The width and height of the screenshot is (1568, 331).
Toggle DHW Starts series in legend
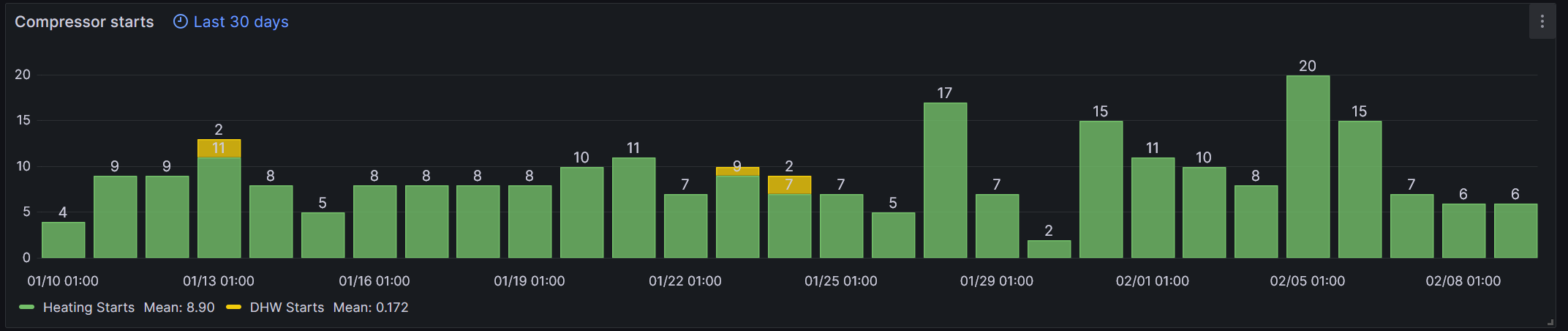pyautogui.click(x=287, y=308)
